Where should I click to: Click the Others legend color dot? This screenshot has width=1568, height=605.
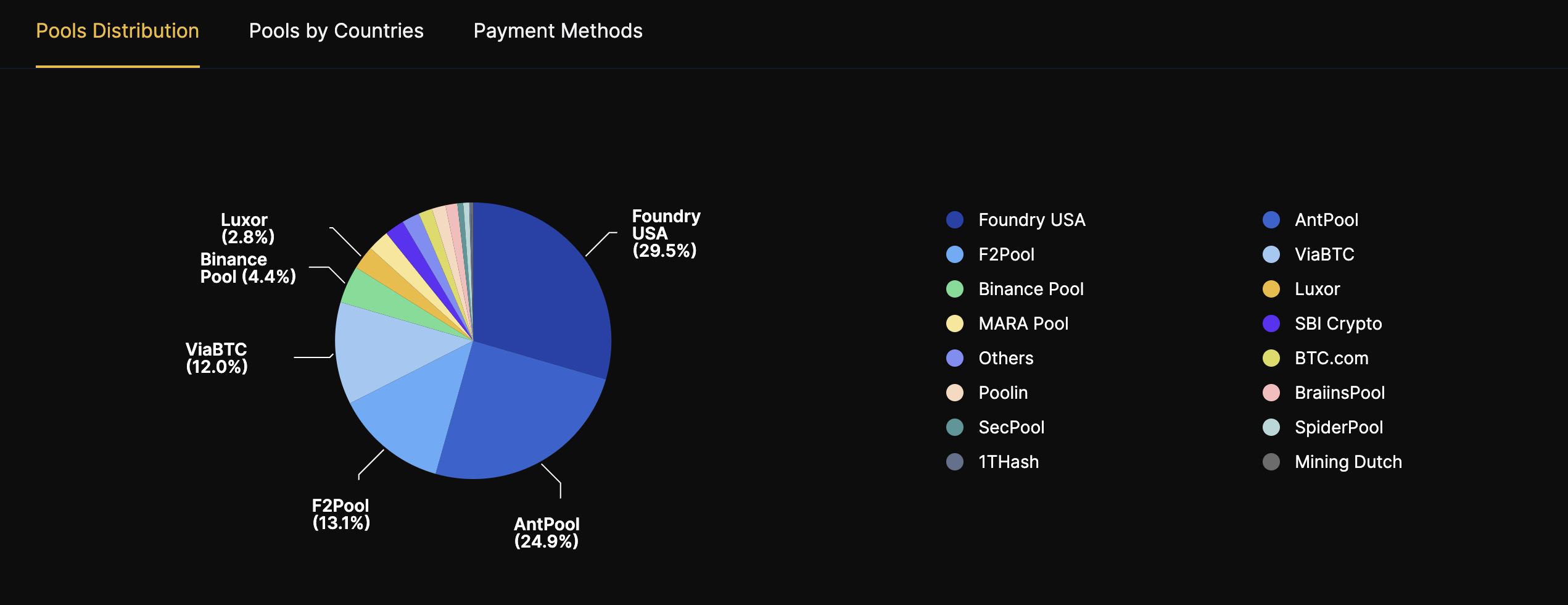(955, 358)
